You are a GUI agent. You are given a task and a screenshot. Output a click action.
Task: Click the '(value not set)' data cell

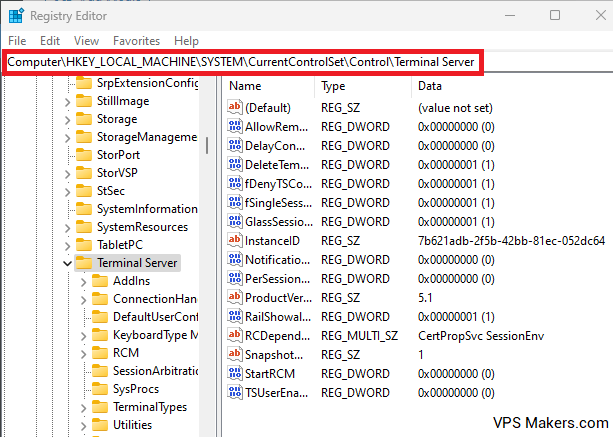(x=455, y=107)
